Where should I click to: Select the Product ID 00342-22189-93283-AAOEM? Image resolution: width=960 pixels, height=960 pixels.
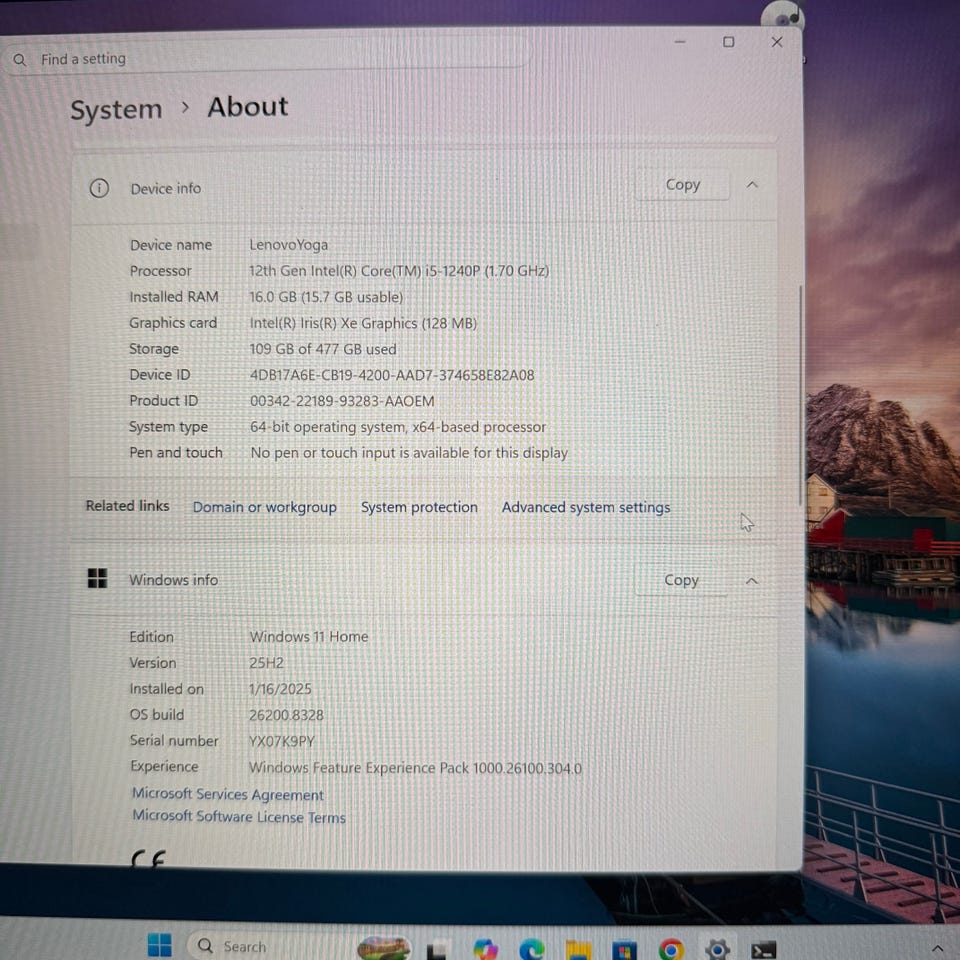(342, 401)
